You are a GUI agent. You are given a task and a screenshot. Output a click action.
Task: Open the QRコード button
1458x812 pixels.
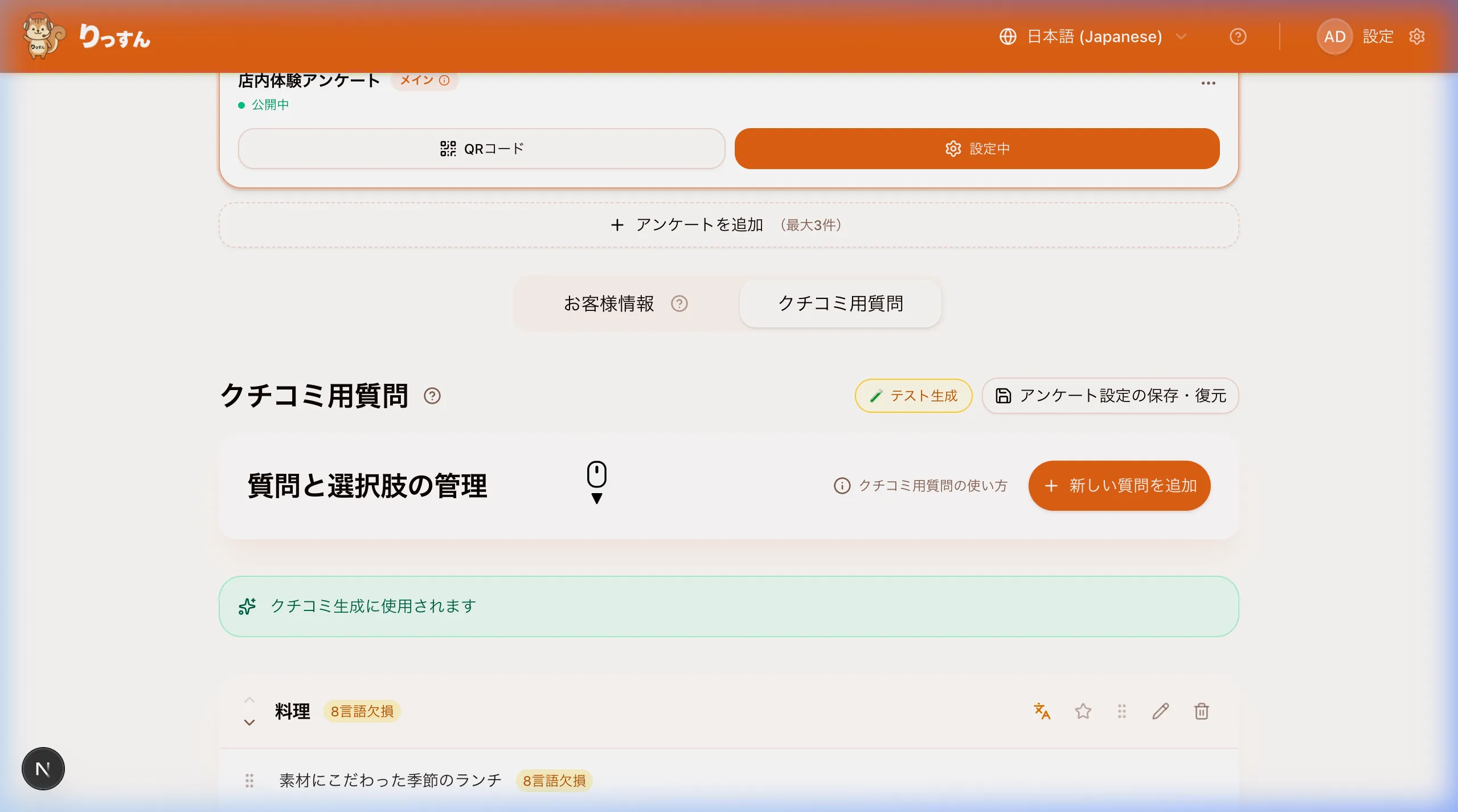pyautogui.click(x=481, y=149)
